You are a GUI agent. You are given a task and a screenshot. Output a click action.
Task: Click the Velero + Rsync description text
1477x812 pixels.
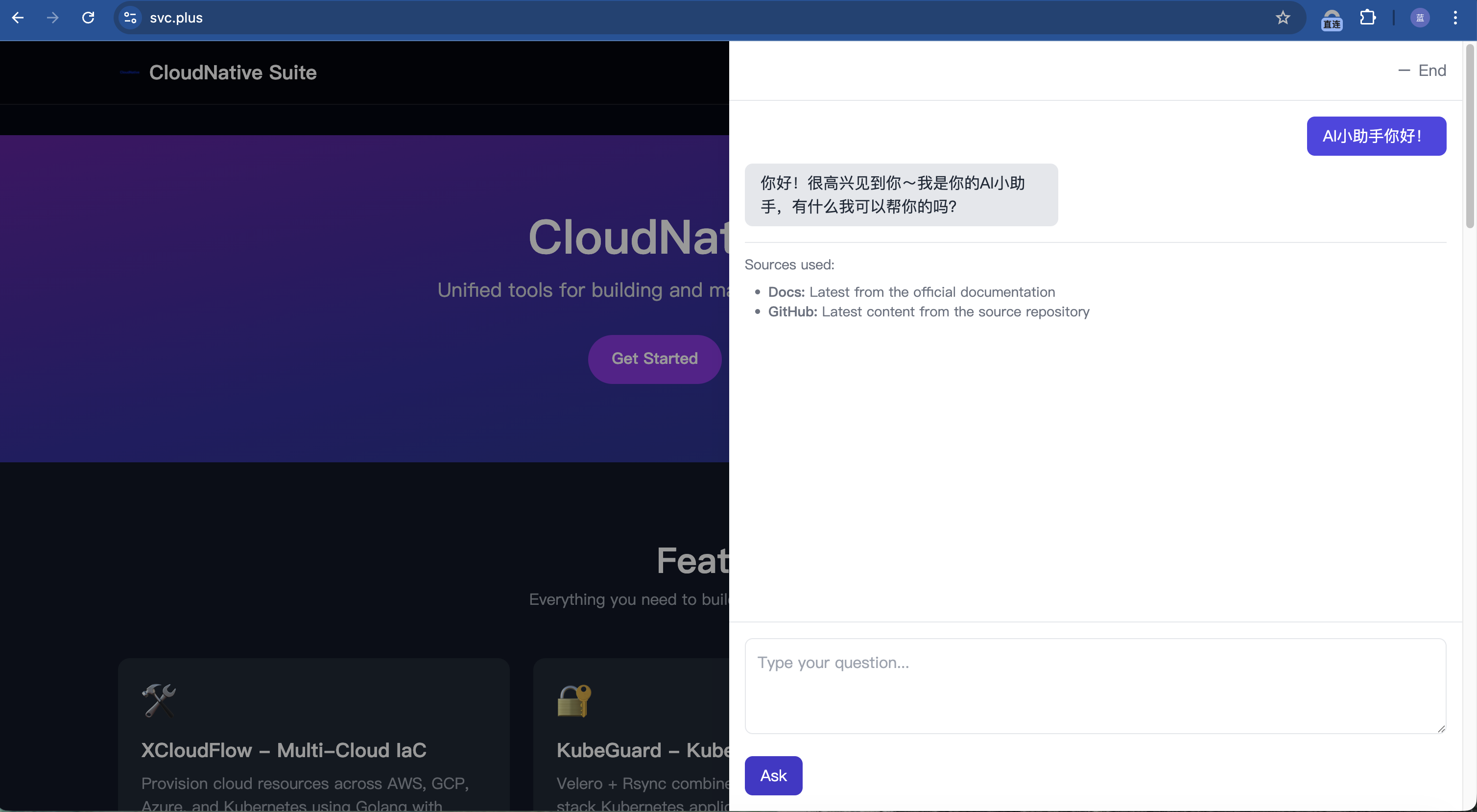[x=643, y=794]
